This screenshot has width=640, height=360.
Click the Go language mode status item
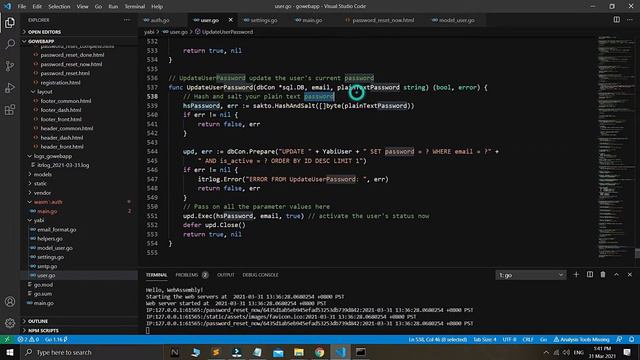tap(543, 339)
